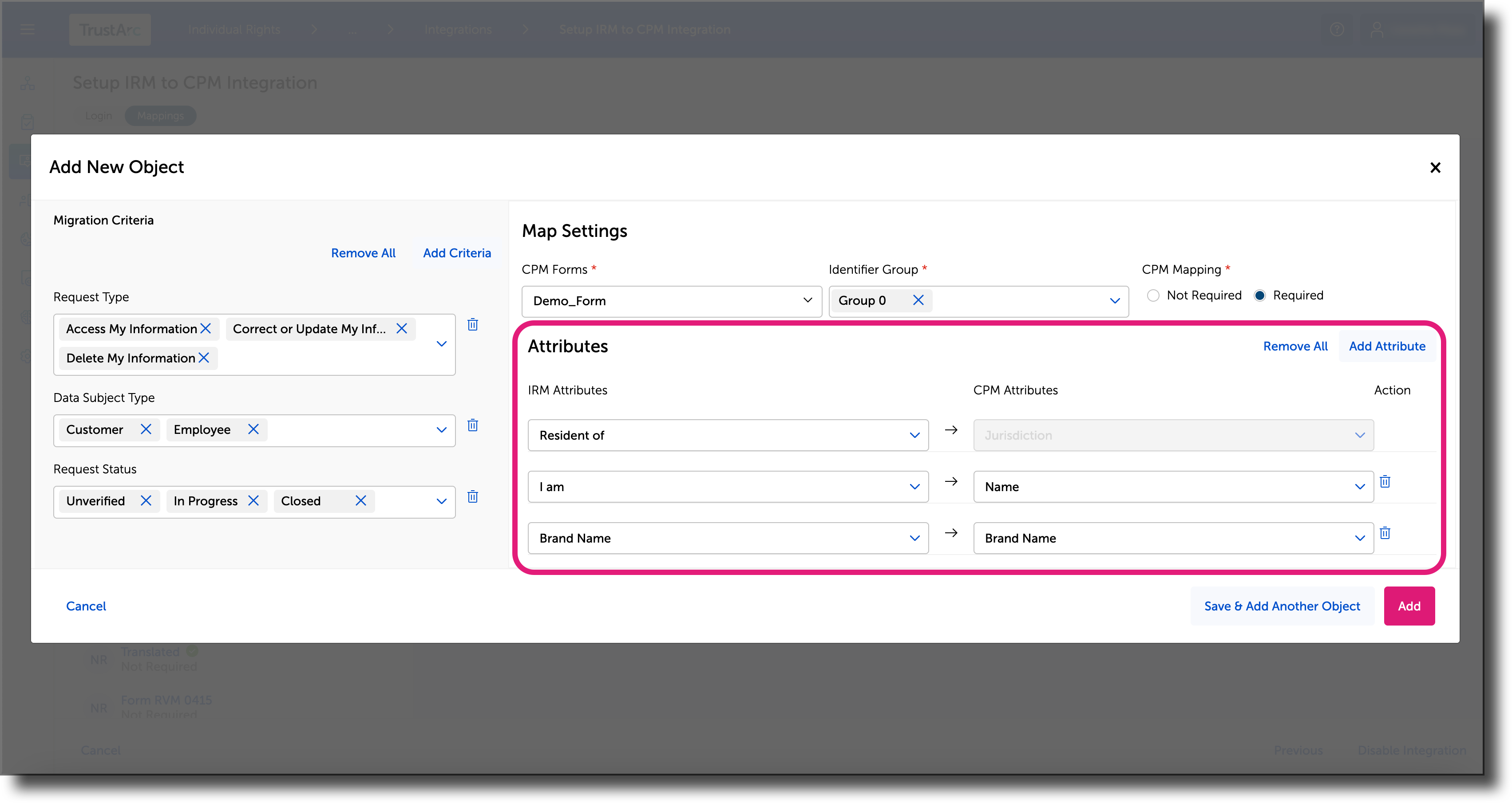
Task: Open the CPM Forms Demo_Form dropdown
Action: tap(807, 301)
